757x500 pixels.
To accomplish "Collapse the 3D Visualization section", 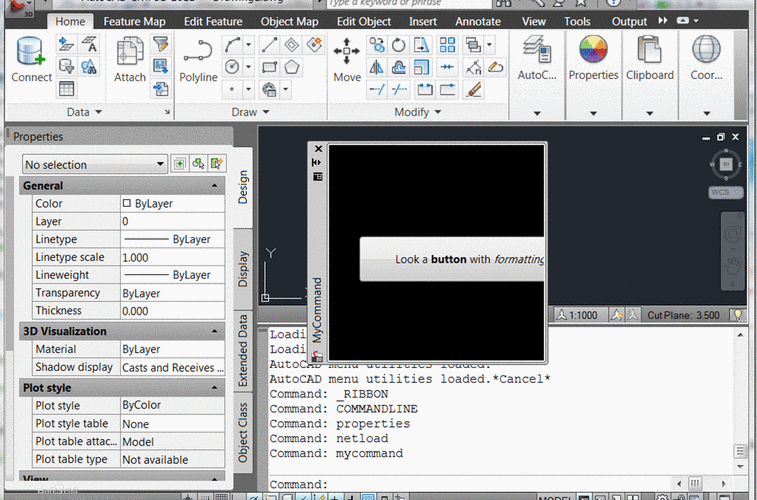I will pos(215,332).
